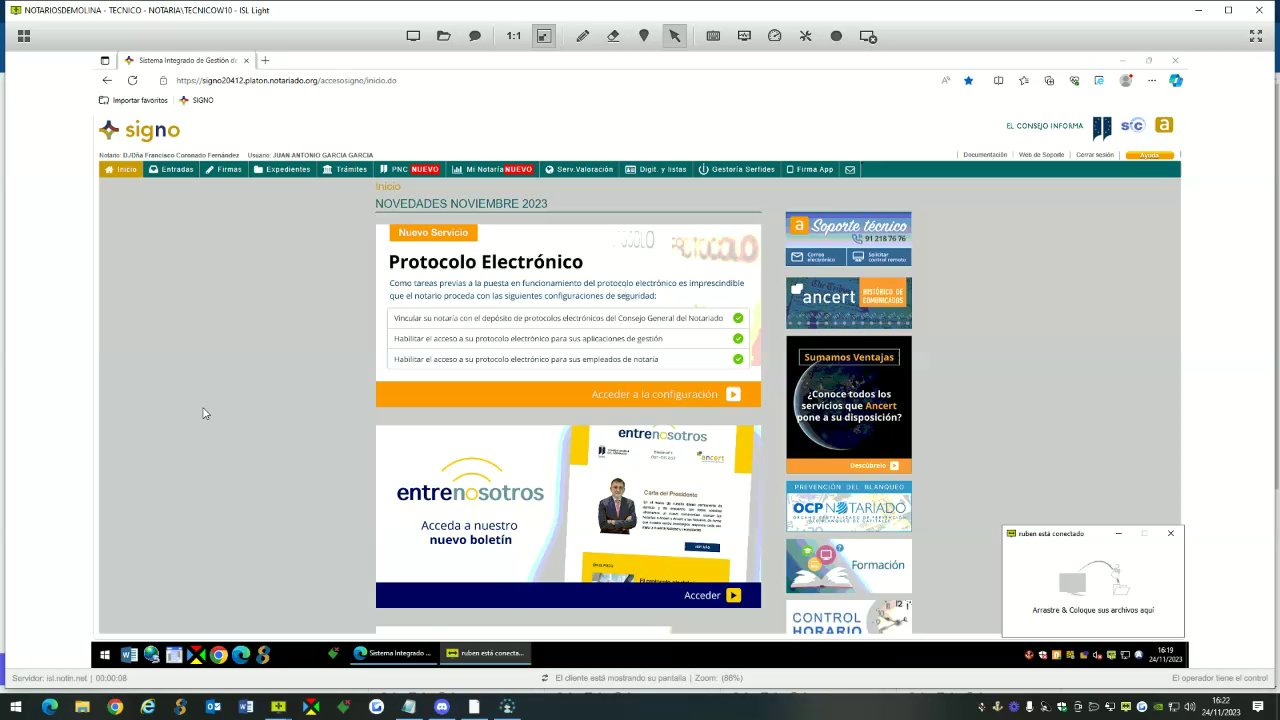Open the Trámites menu

click(x=345, y=170)
